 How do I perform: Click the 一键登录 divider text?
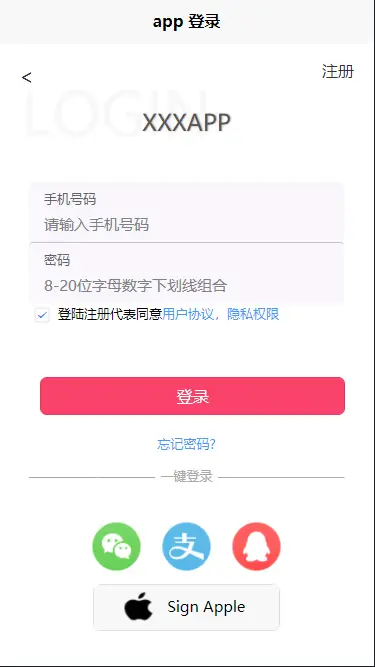(x=186, y=476)
